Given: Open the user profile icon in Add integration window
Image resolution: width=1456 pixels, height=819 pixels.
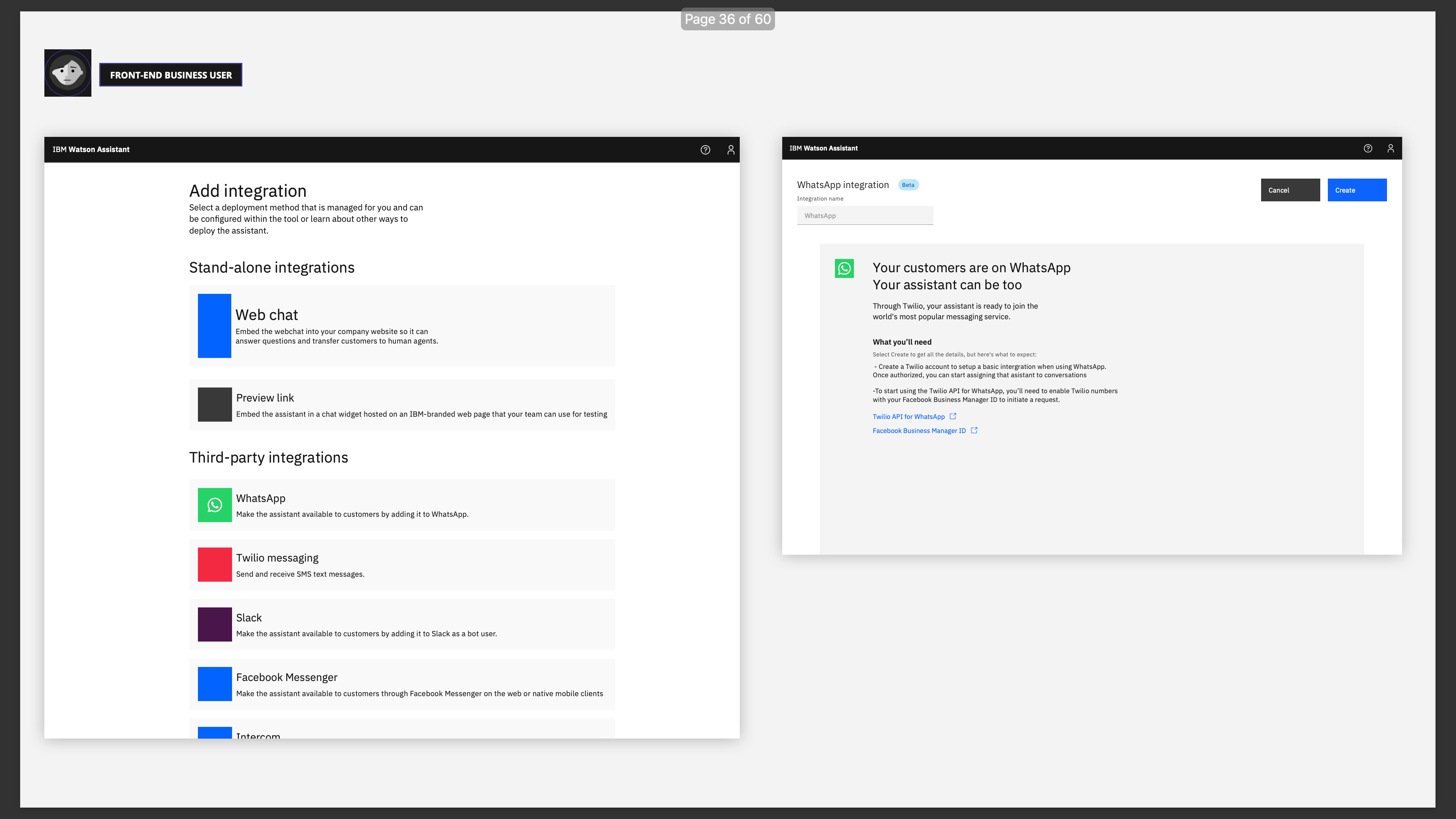Looking at the screenshot, I should (731, 150).
